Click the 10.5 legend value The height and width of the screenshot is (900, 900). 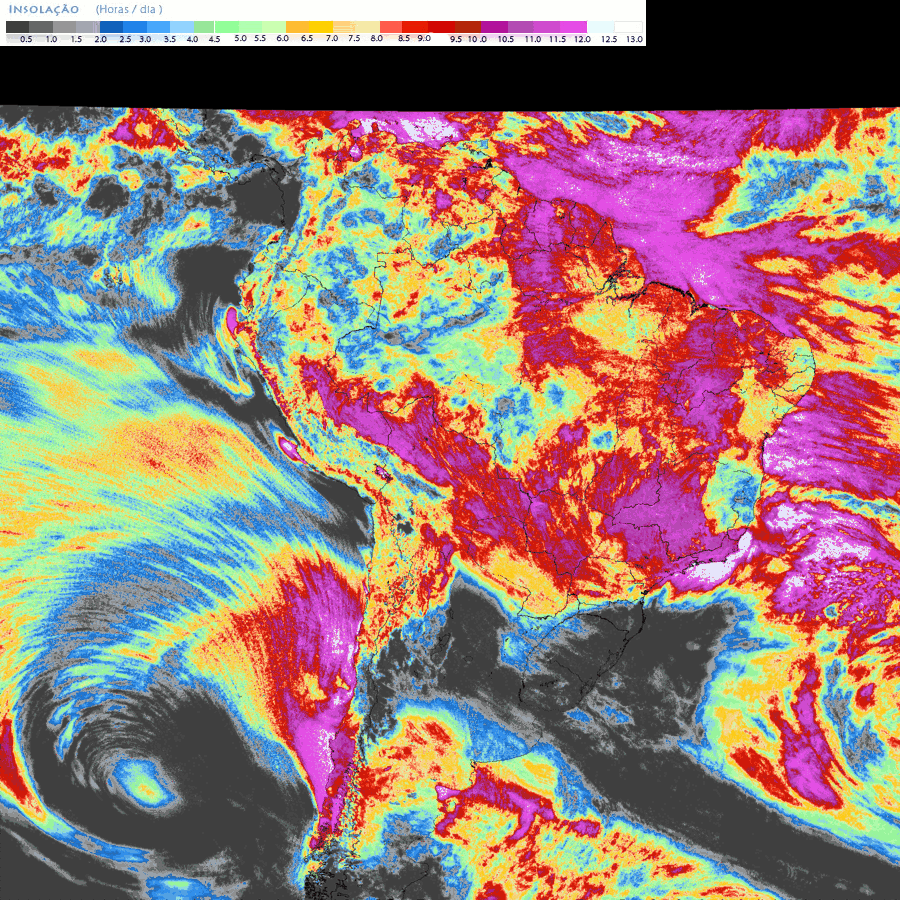(506, 39)
